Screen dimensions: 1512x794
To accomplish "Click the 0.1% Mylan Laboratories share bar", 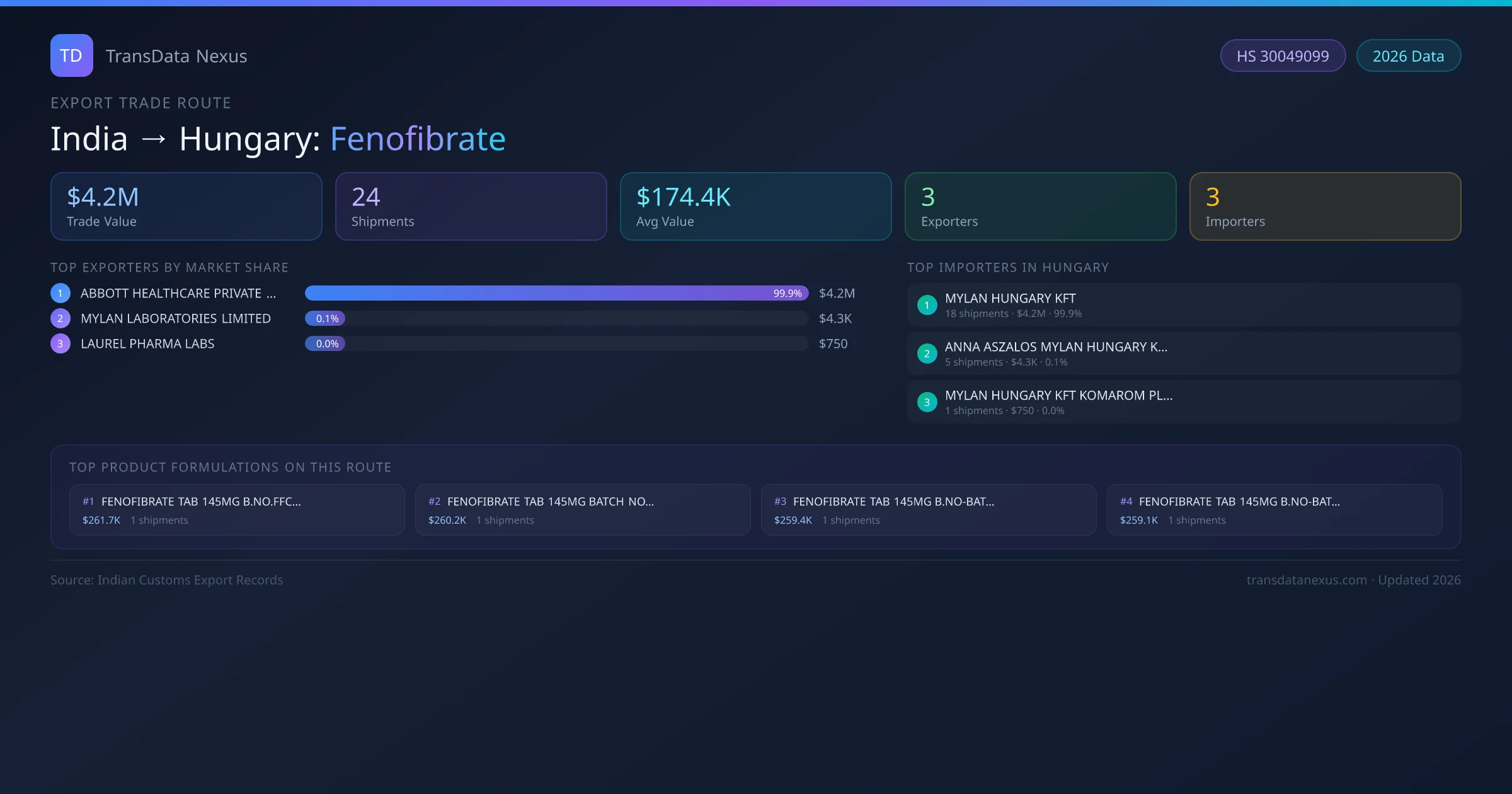I will point(325,318).
